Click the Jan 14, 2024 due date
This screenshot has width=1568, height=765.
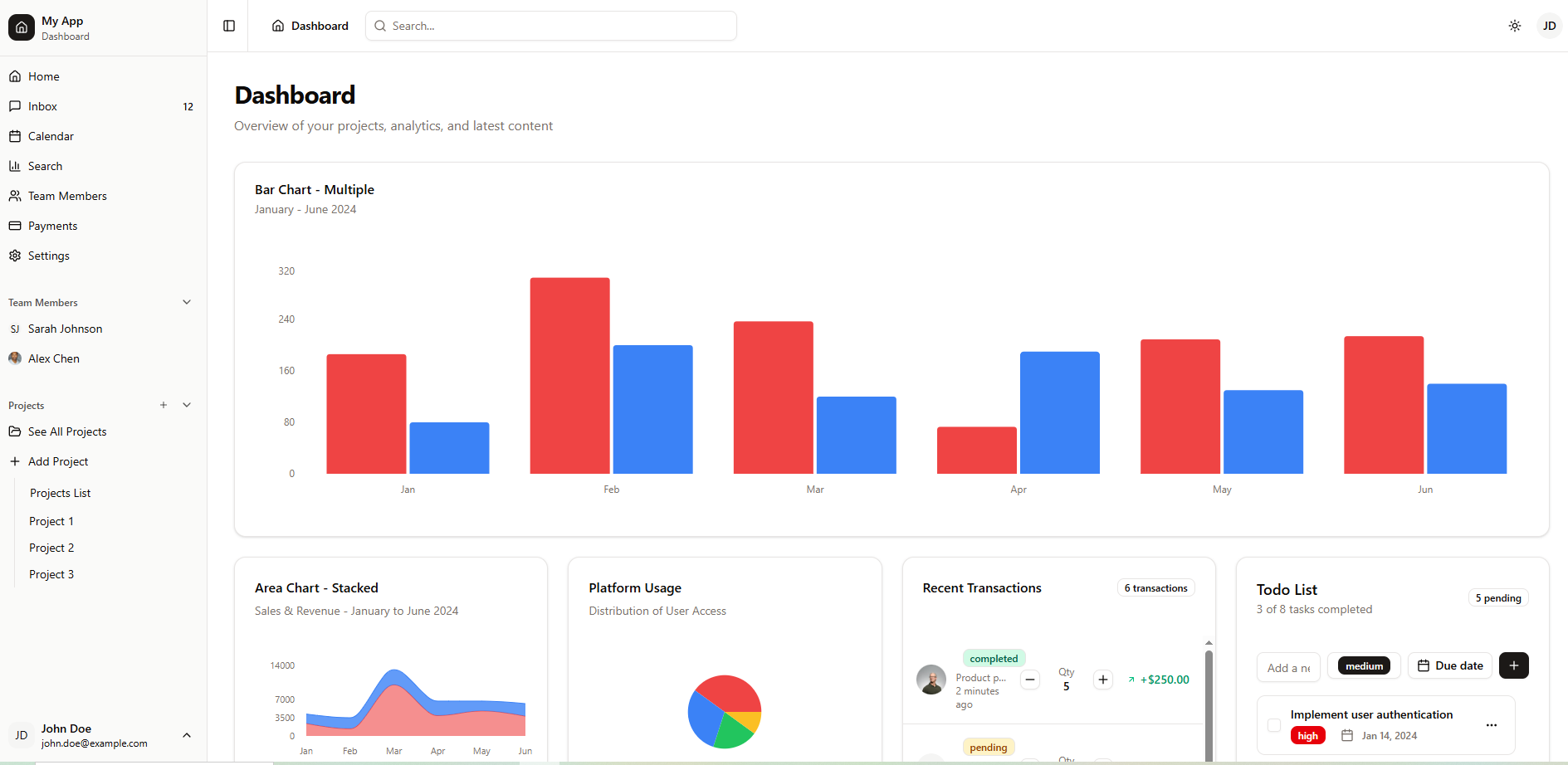point(1380,736)
